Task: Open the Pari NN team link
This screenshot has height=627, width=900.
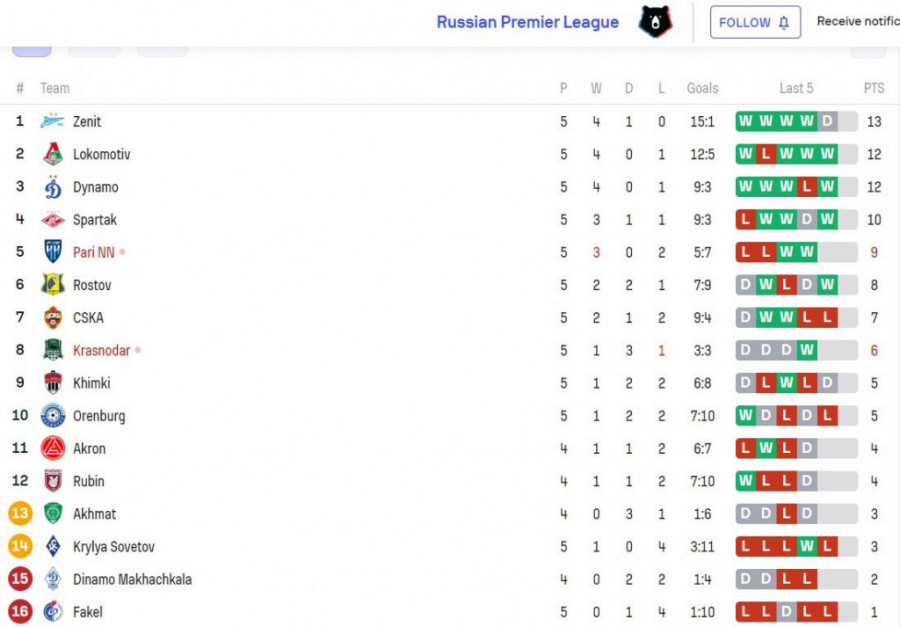Action: coord(93,253)
